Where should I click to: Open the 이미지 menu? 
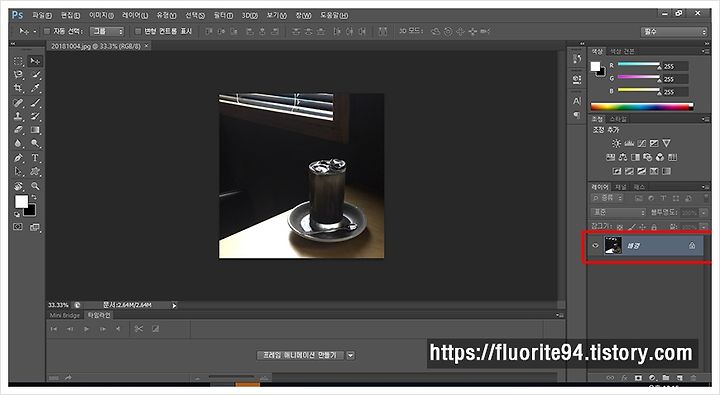[x=101, y=15]
